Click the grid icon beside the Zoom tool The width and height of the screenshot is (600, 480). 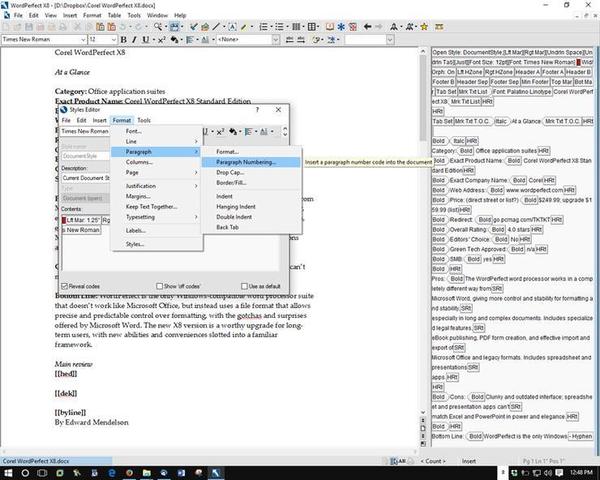(x=174, y=26)
